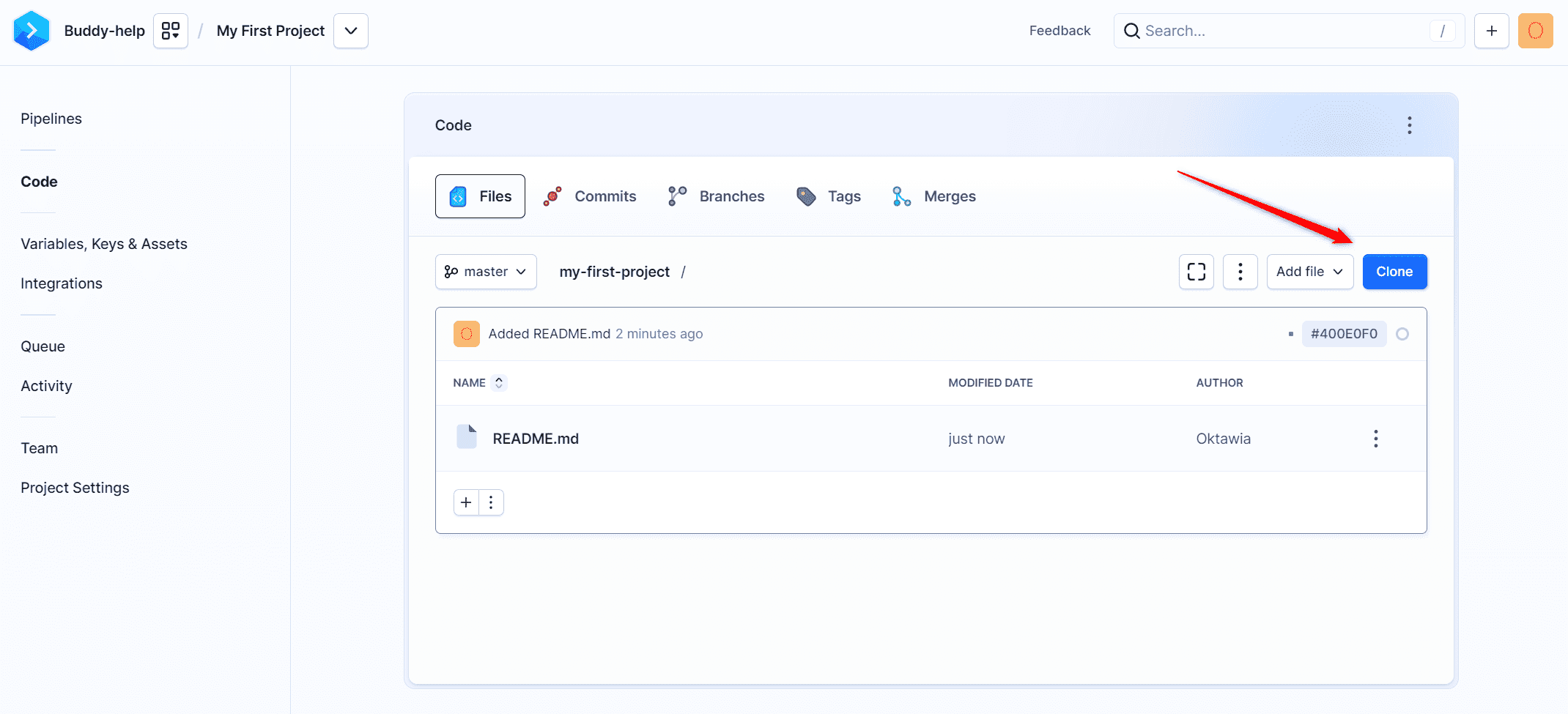Open the Added README.md commit message

point(549,334)
